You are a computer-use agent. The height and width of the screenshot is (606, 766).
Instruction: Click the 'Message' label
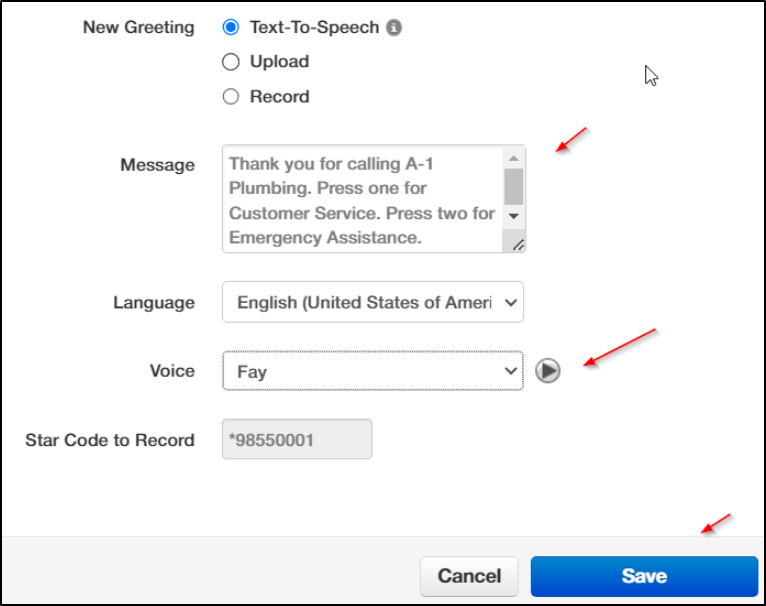click(157, 165)
